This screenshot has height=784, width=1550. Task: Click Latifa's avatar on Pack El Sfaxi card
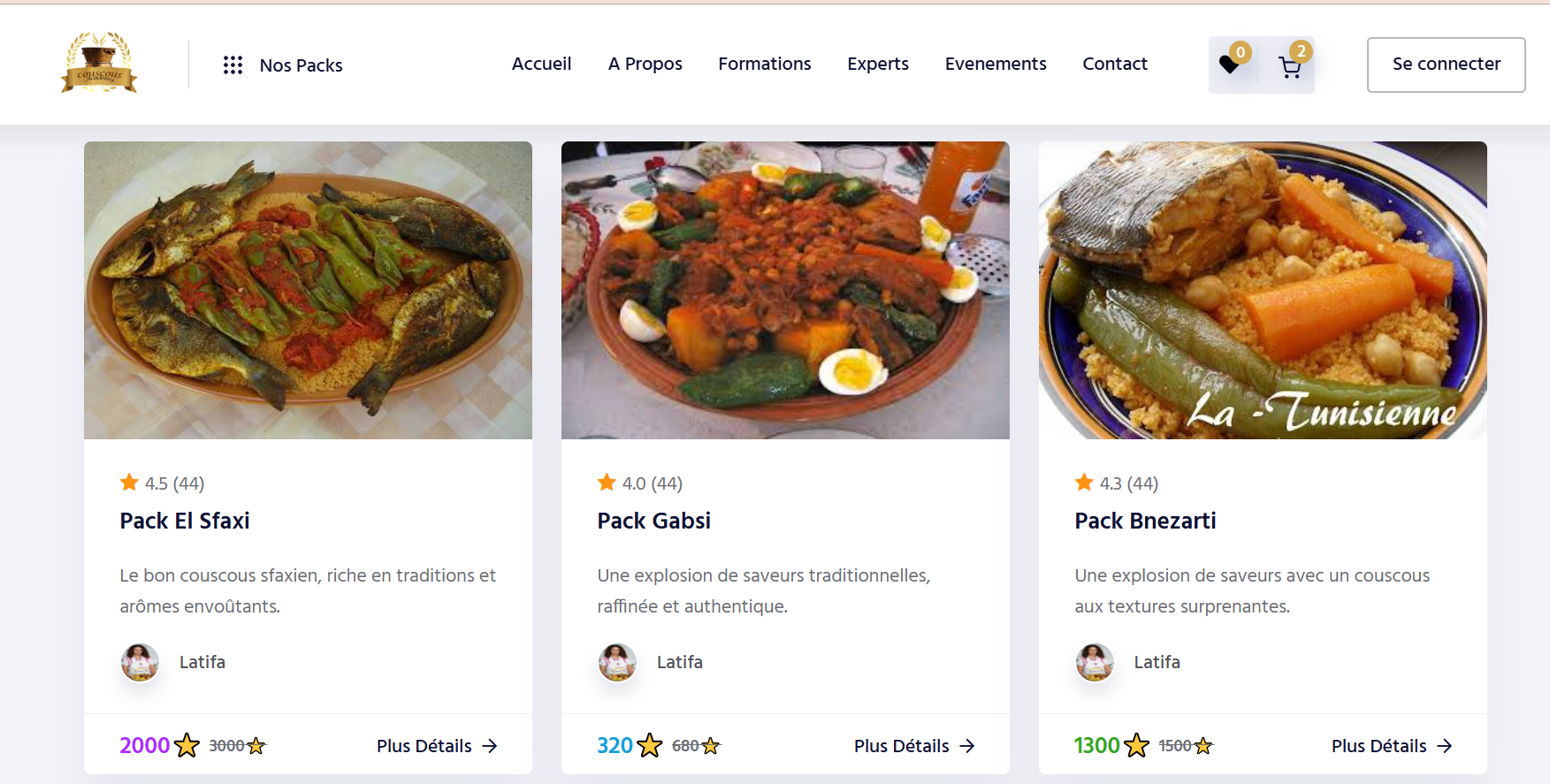coord(140,662)
